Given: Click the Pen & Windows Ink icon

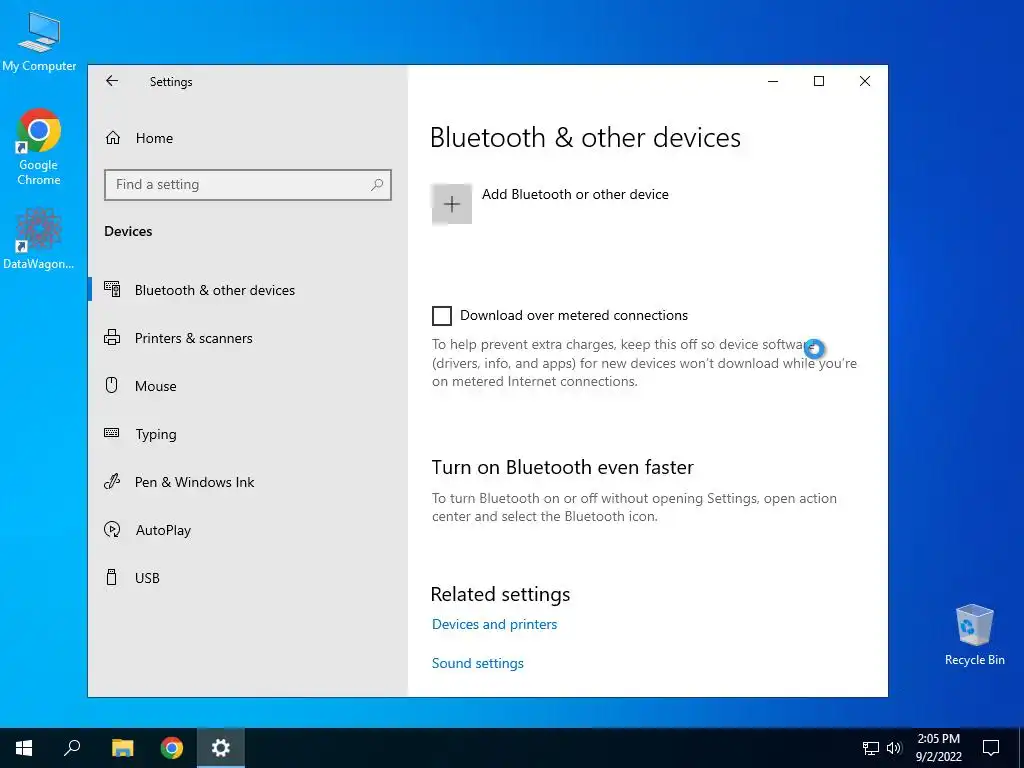Looking at the screenshot, I should (112, 482).
